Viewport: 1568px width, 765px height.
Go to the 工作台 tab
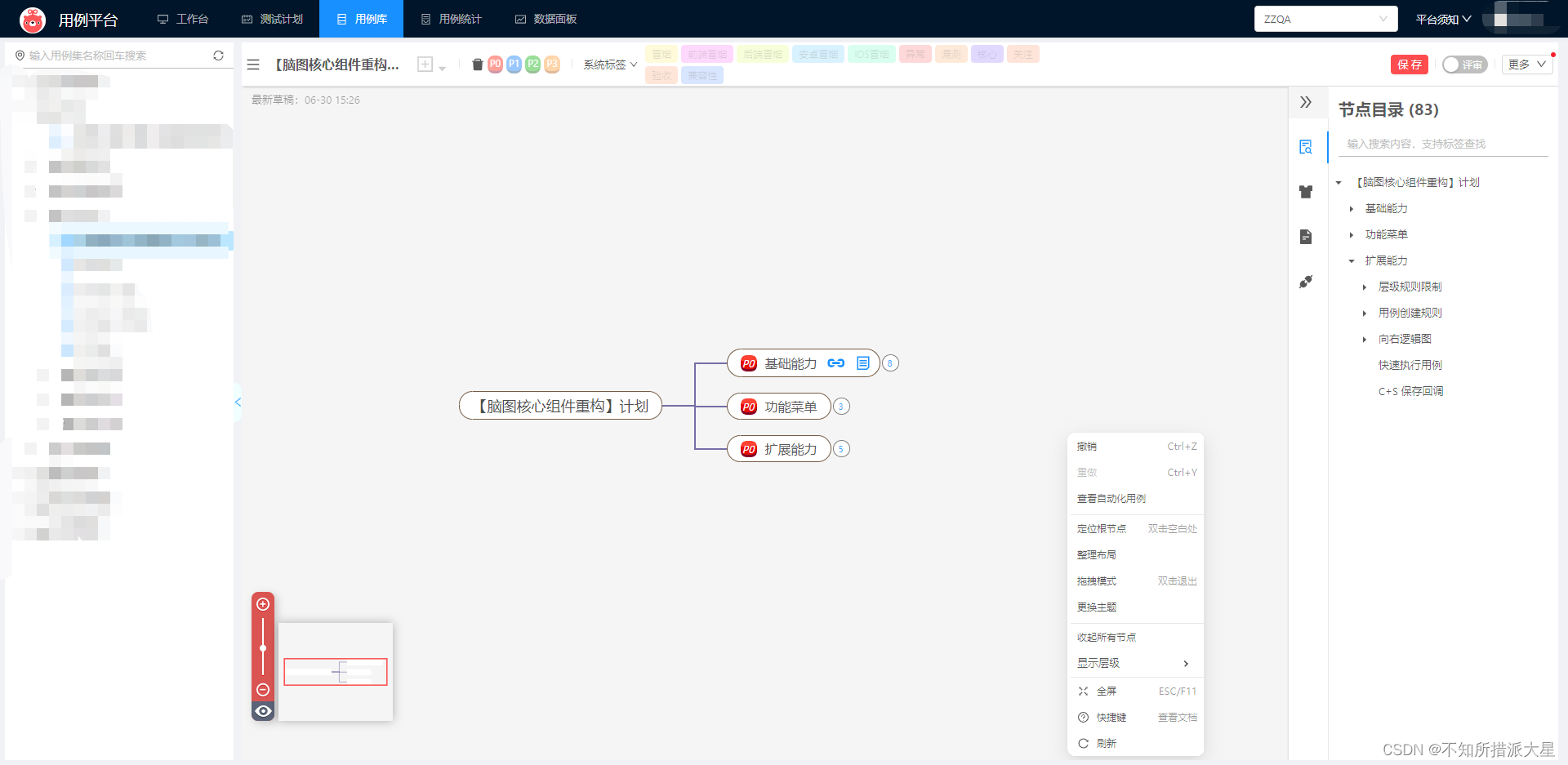[183, 19]
